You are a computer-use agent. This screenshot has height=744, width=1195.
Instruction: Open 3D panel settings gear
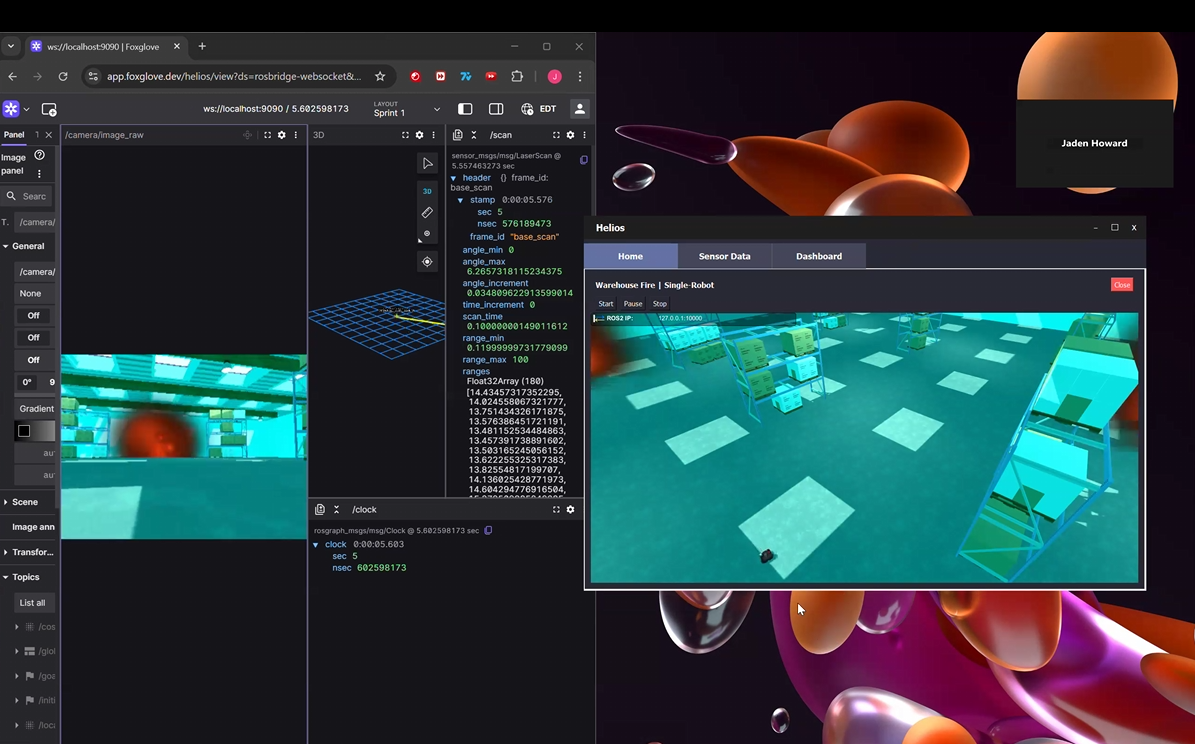tap(419, 135)
